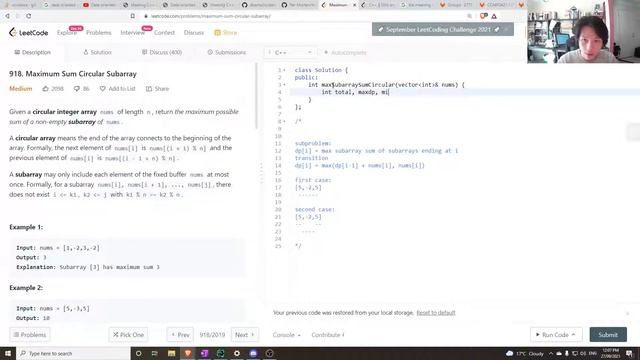
Task: Dismiss the restored code notice
Action: (627, 313)
